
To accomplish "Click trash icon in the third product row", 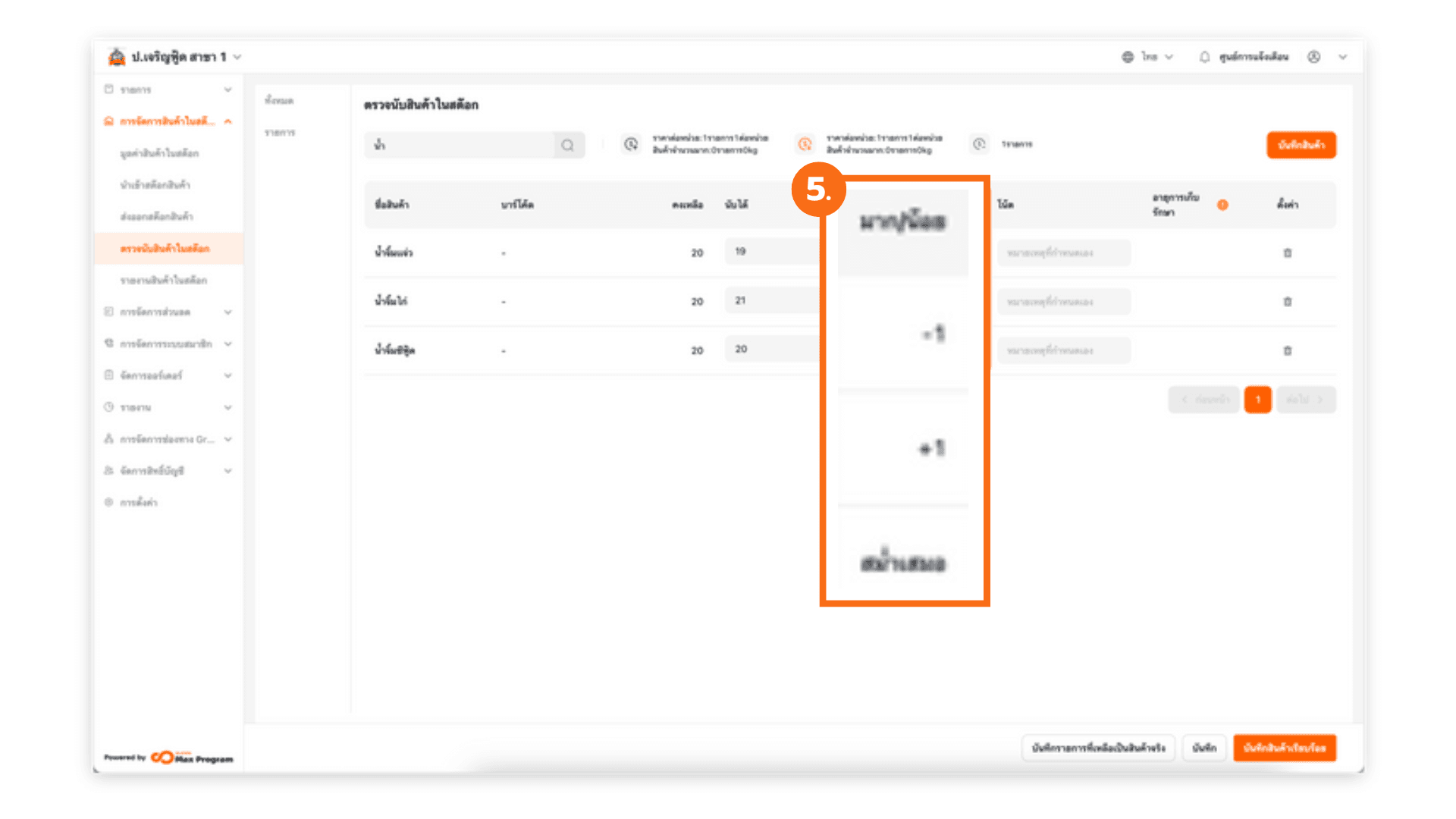I will [x=1287, y=350].
